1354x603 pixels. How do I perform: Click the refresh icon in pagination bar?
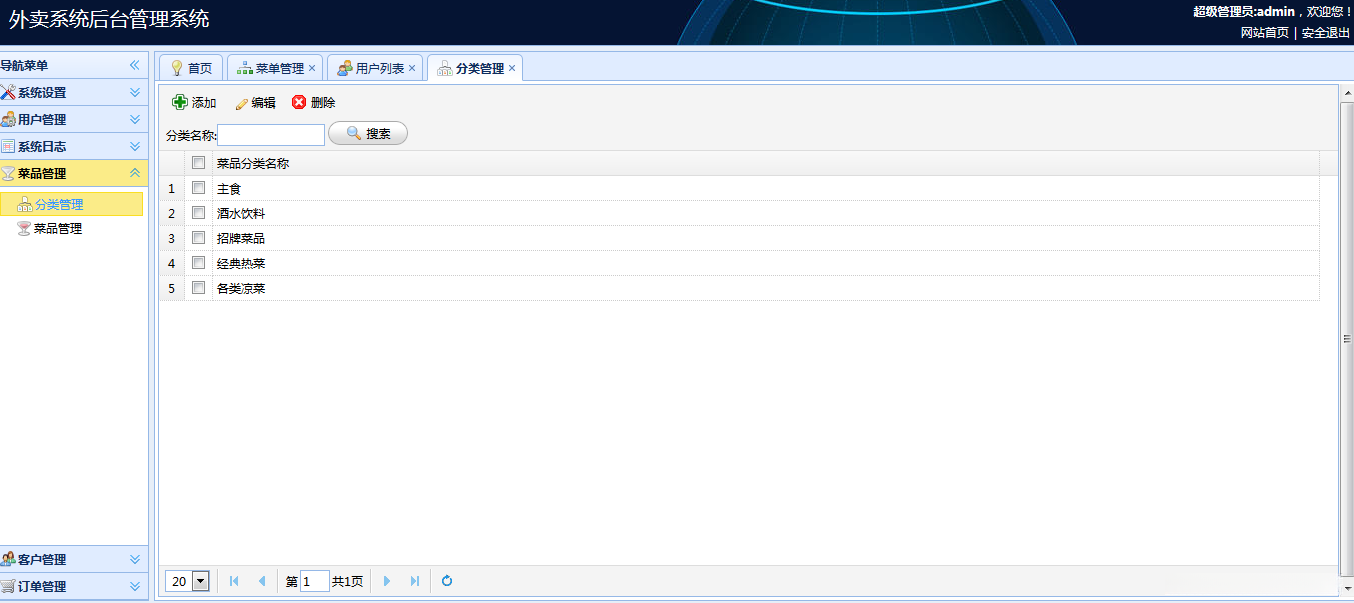coord(447,581)
